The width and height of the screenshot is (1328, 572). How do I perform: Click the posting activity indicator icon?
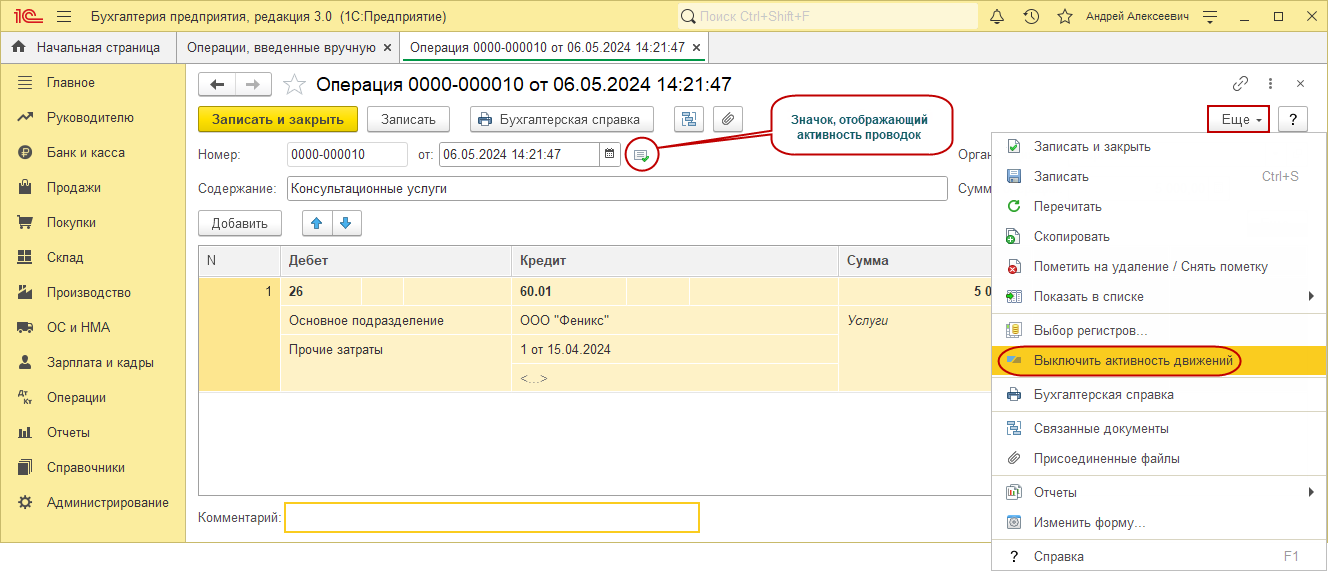click(x=642, y=155)
